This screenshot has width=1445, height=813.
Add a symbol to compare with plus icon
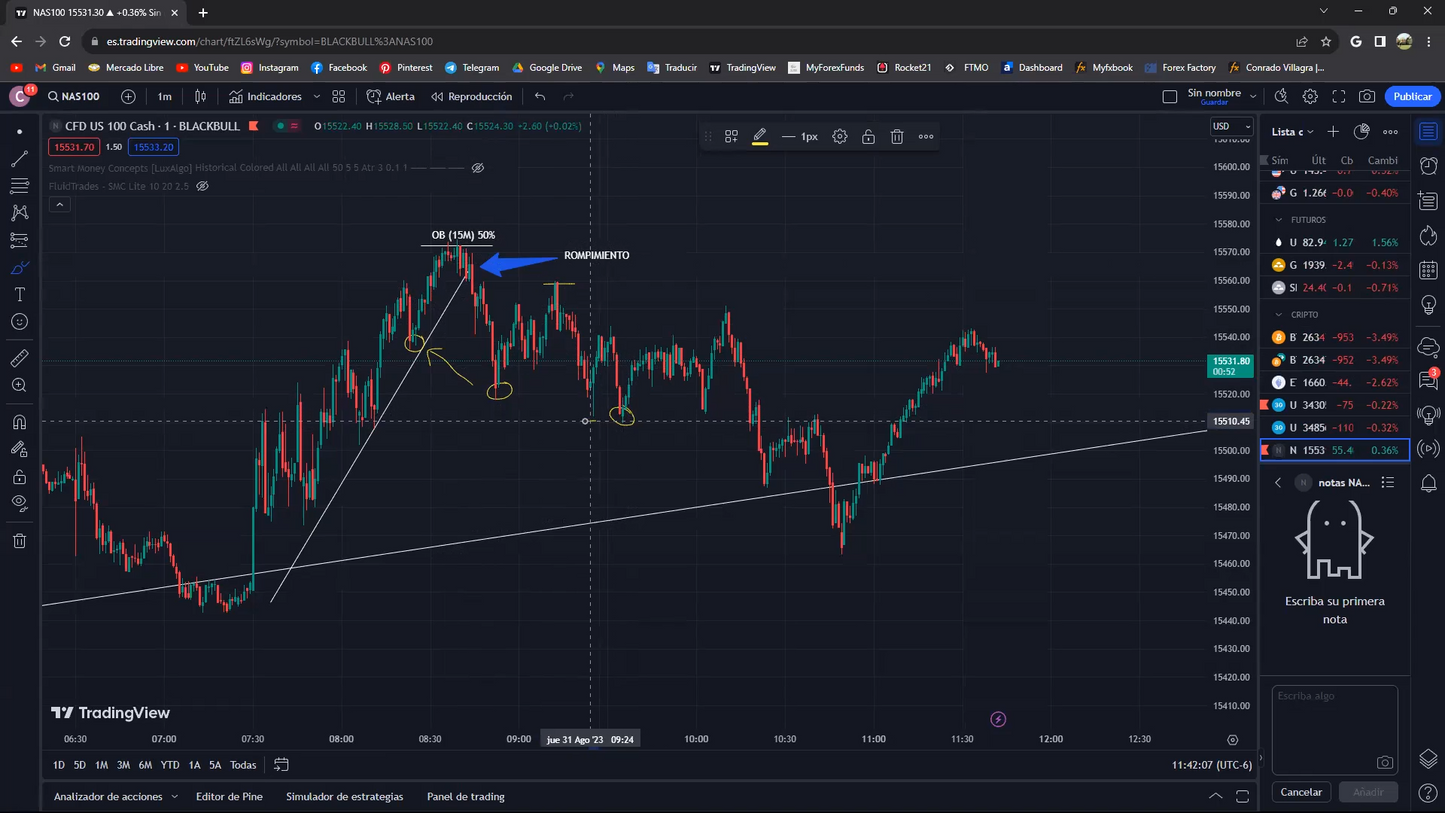128,97
